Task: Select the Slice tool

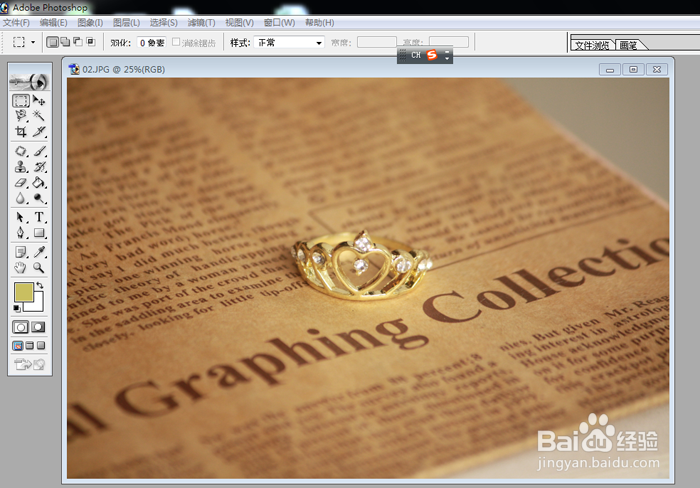Action: coord(39,132)
